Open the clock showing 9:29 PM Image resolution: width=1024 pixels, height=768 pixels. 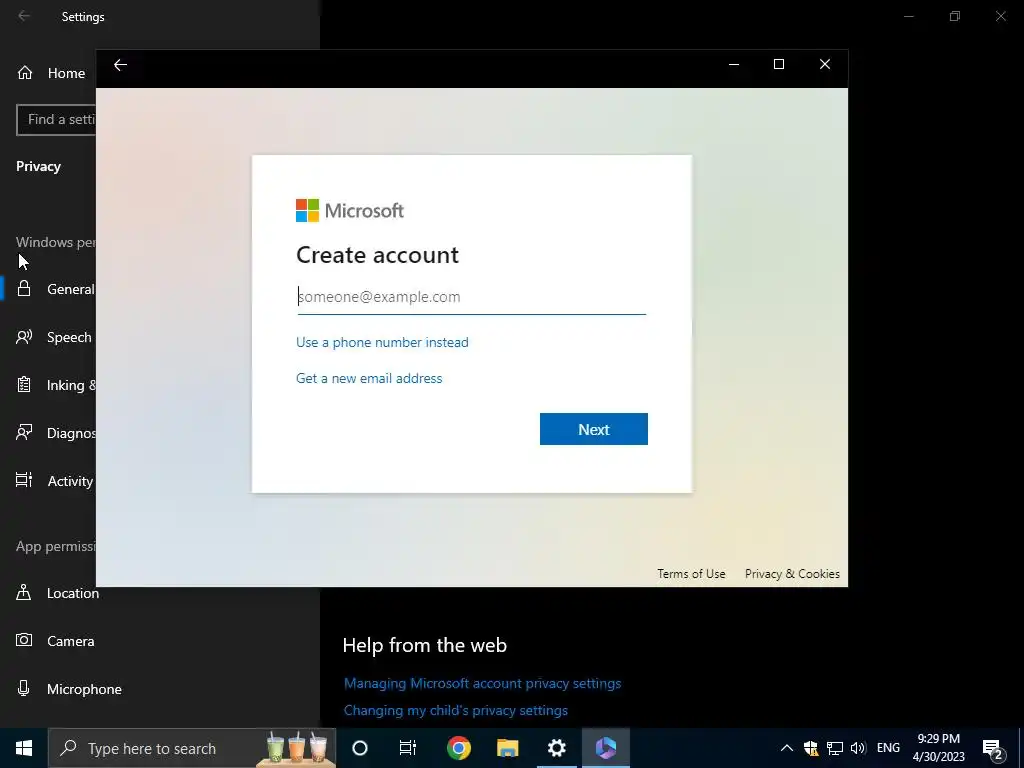pos(938,748)
